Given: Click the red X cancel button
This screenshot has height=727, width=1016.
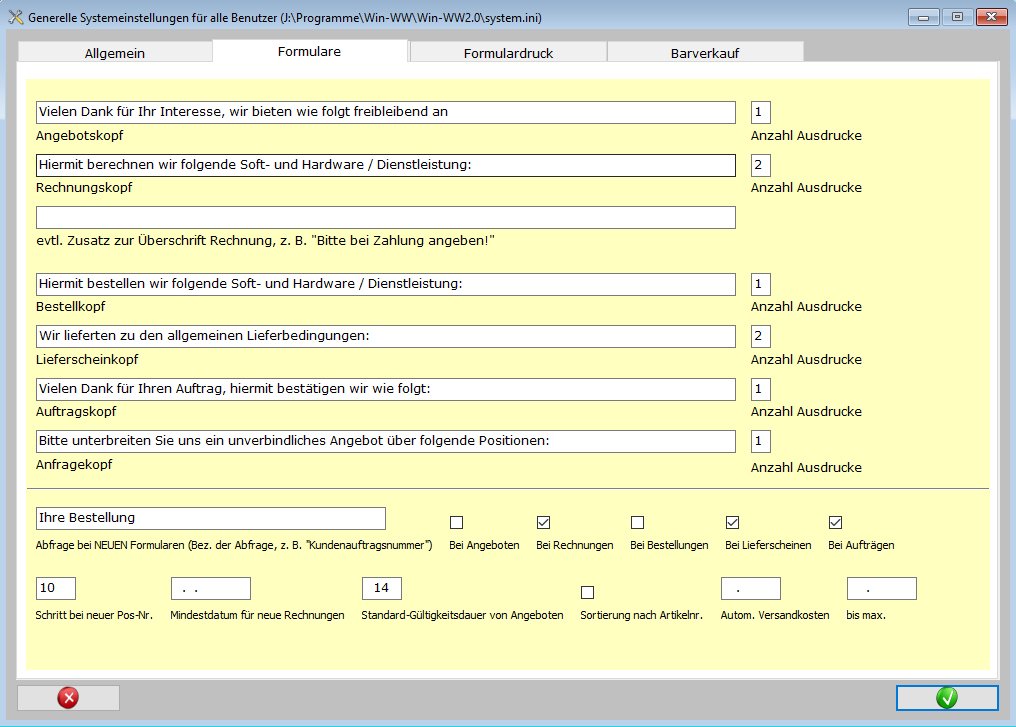Looking at the screenshot, I should coord(68,698).
